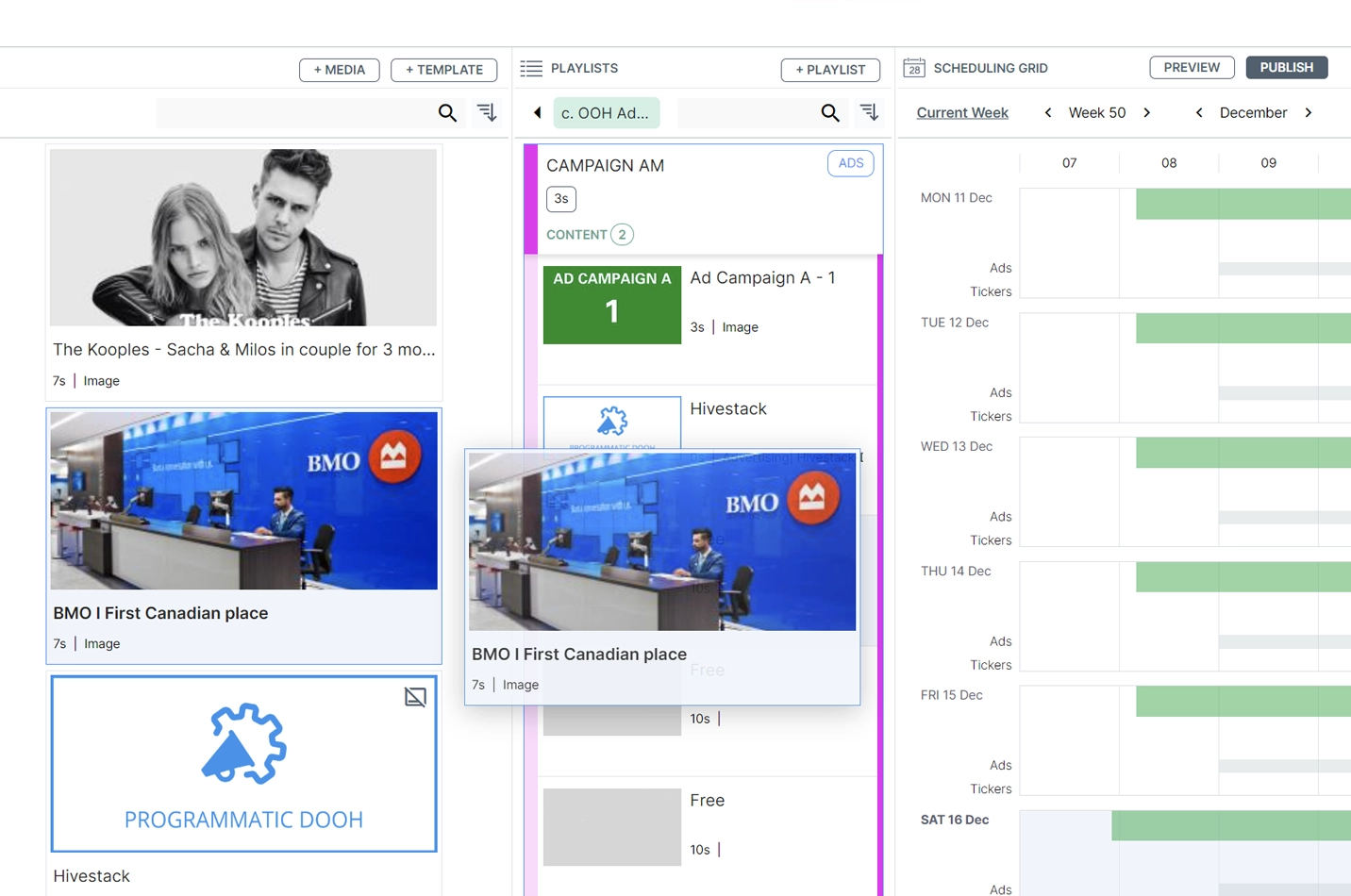This screenshot has height=896, width=1351.
Task: Click the WED 13 Dec Ads grey bar
Action: pyautogui.click(x=1285, y=518)
